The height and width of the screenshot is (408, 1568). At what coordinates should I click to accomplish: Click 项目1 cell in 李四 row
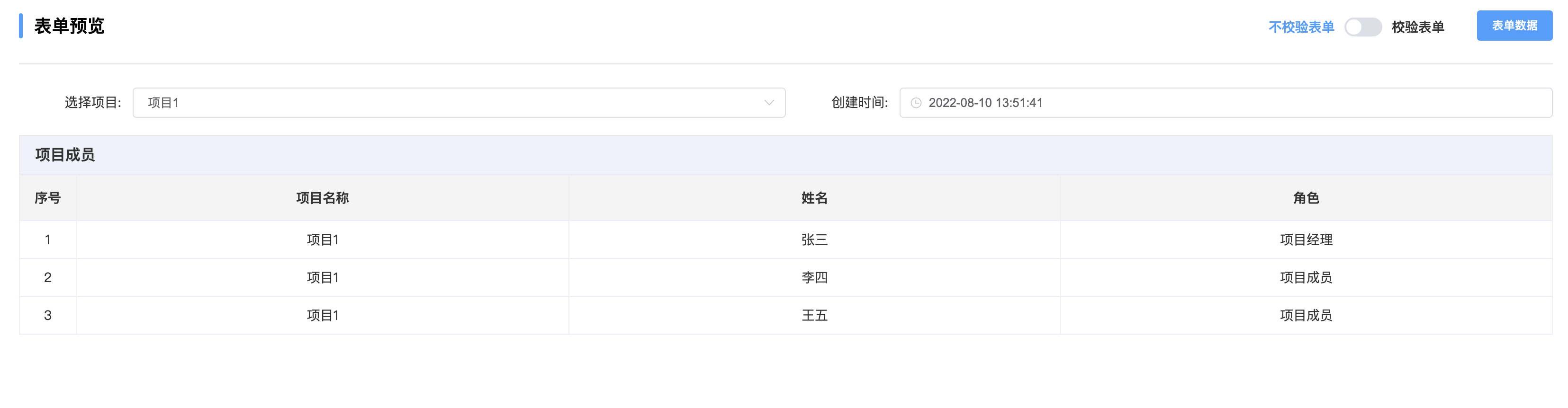pyautogui.click(x=322, y=277)
